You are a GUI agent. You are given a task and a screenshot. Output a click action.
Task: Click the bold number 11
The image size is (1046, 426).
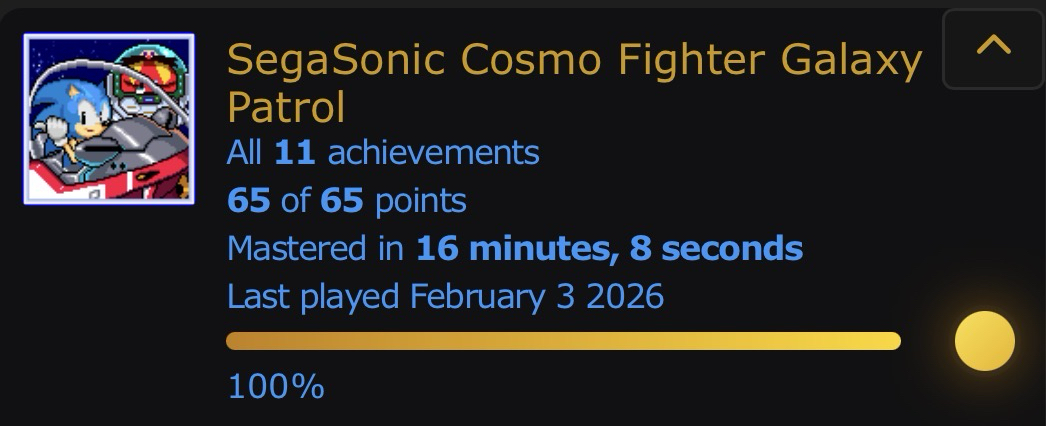294,153
